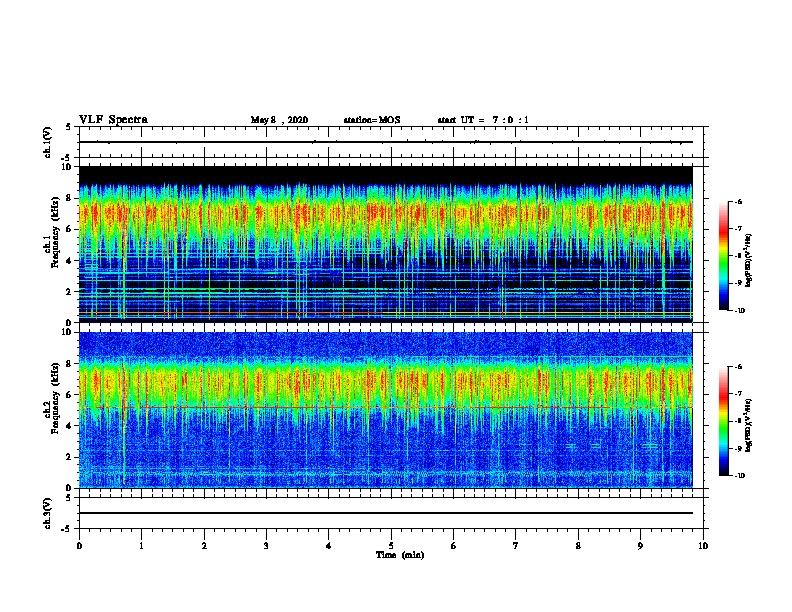The image size is (792, 612).
Task: Click the '4' kHz tick of ch.1 spectrogram
Action: click(x=69, y=261)
